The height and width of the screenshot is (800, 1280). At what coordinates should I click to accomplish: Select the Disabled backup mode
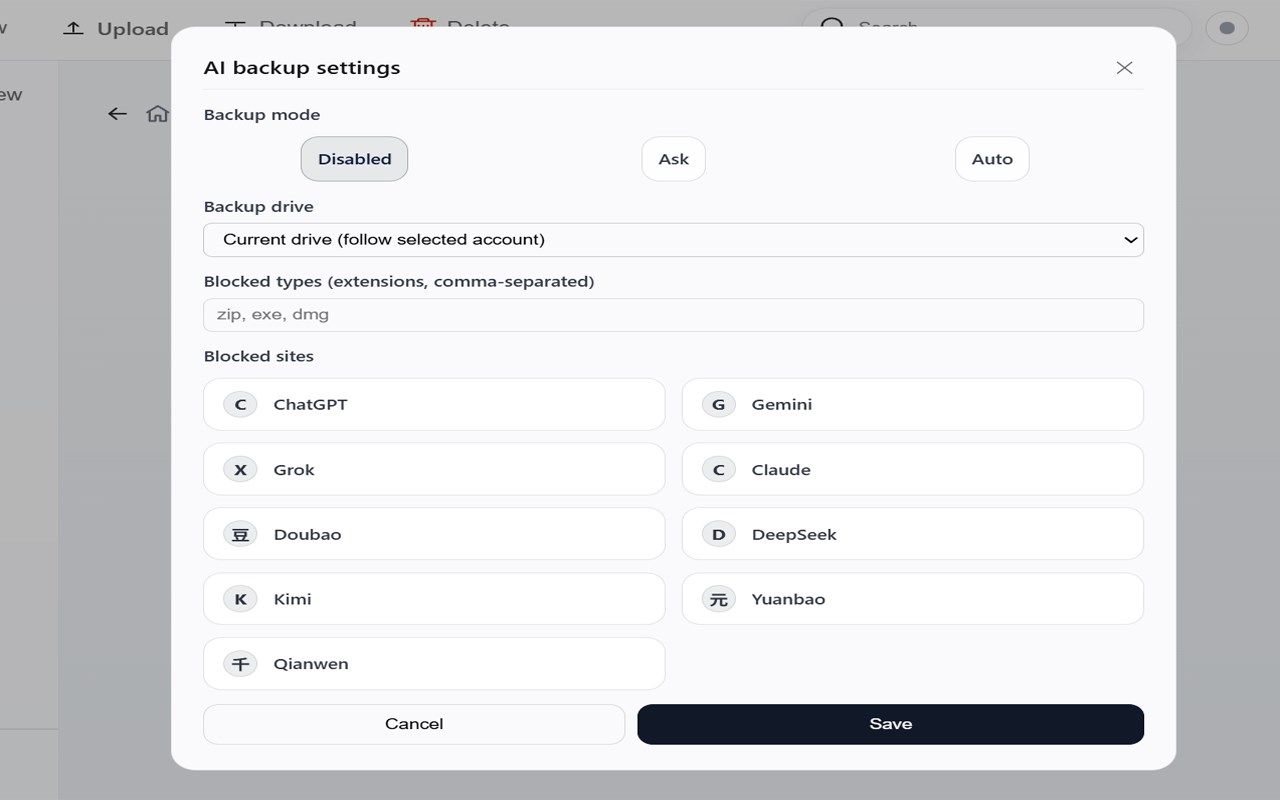pos(354,159)
